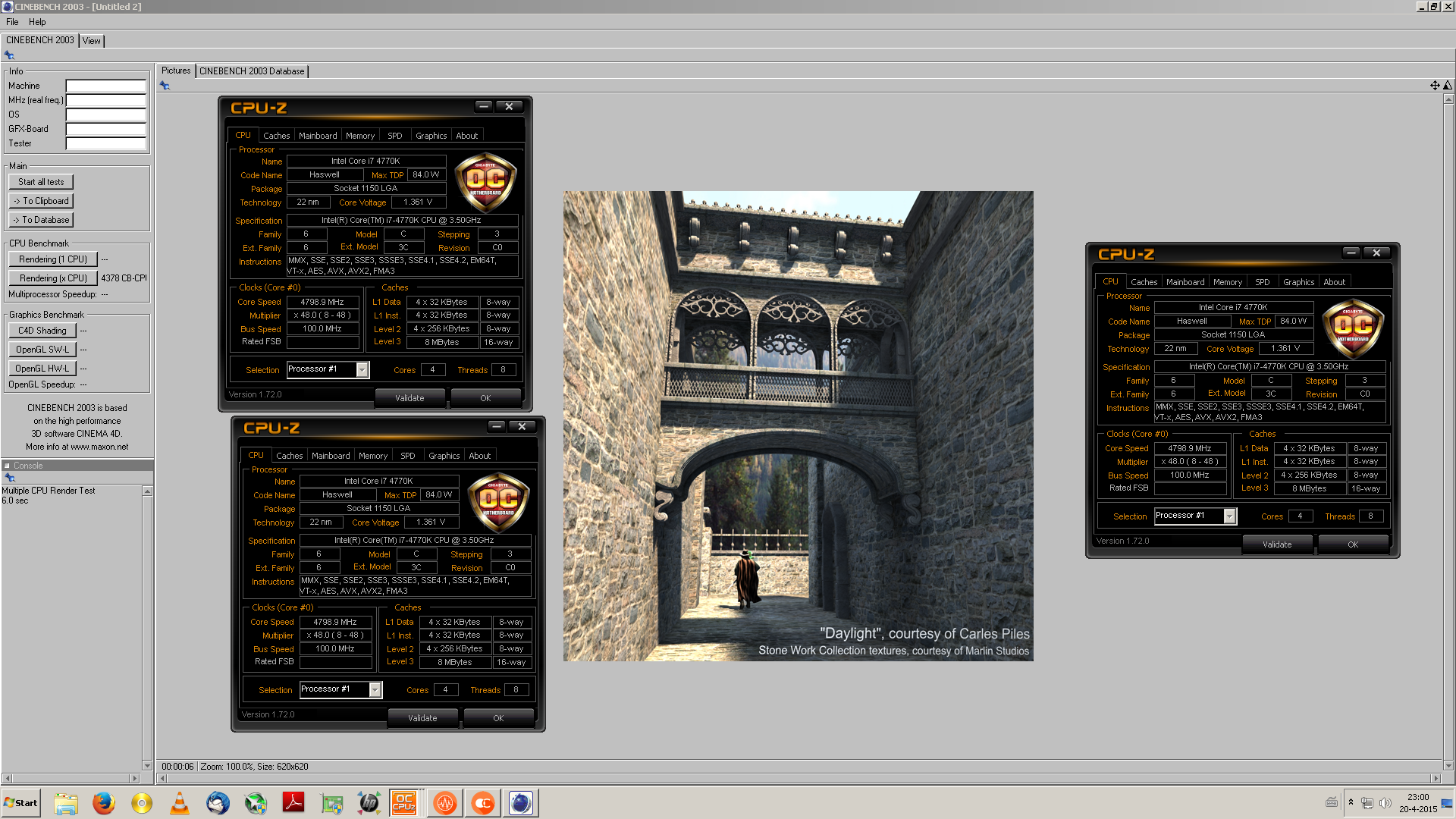Click Validate in right-side CPU-Z window
Viewport: 1456px width, 819px height.
point(1277,544)
